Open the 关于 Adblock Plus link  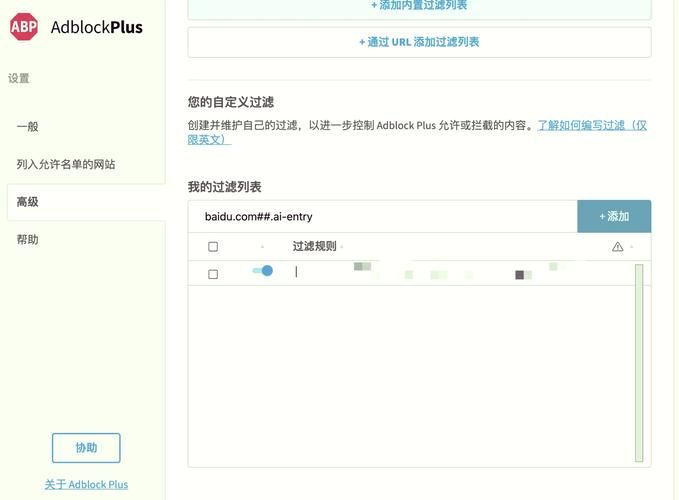(86, 484)
